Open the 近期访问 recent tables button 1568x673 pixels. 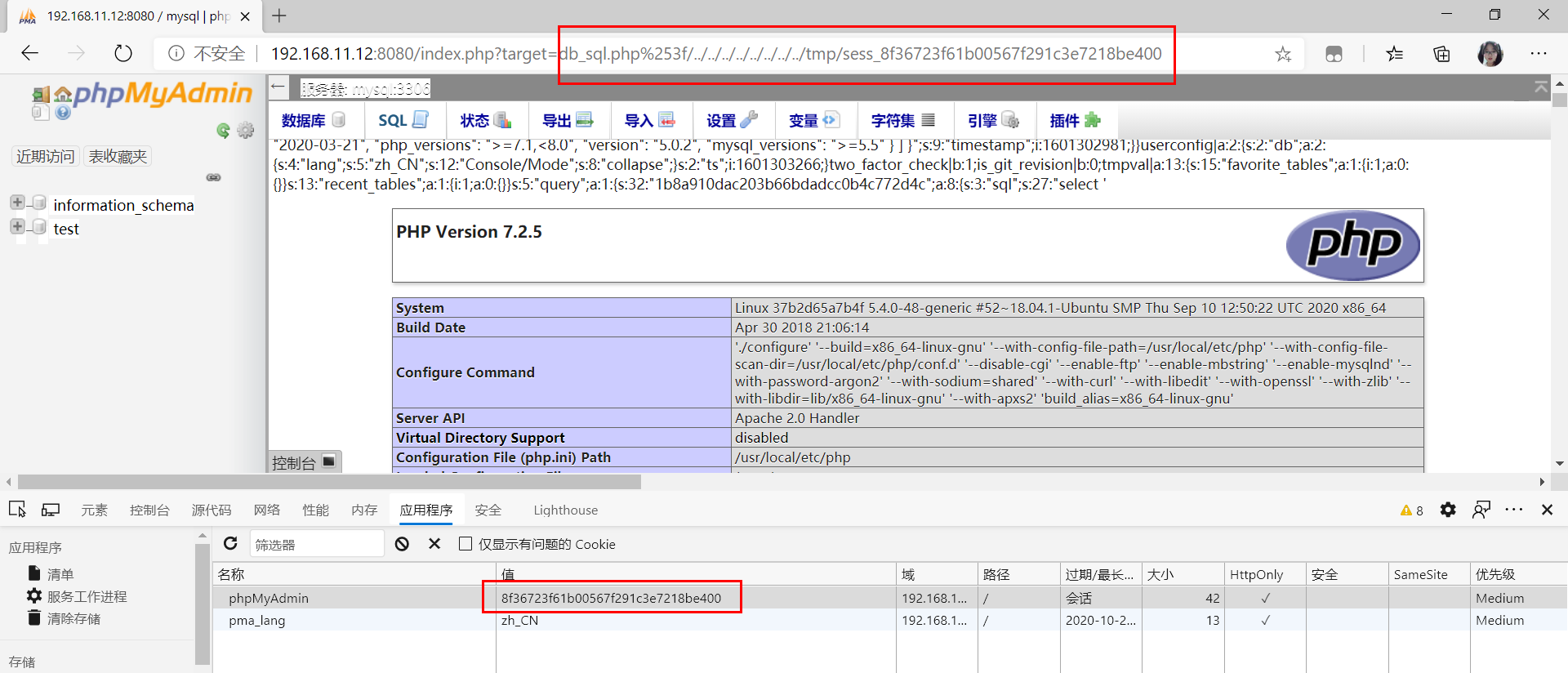(x=45, y=156)
